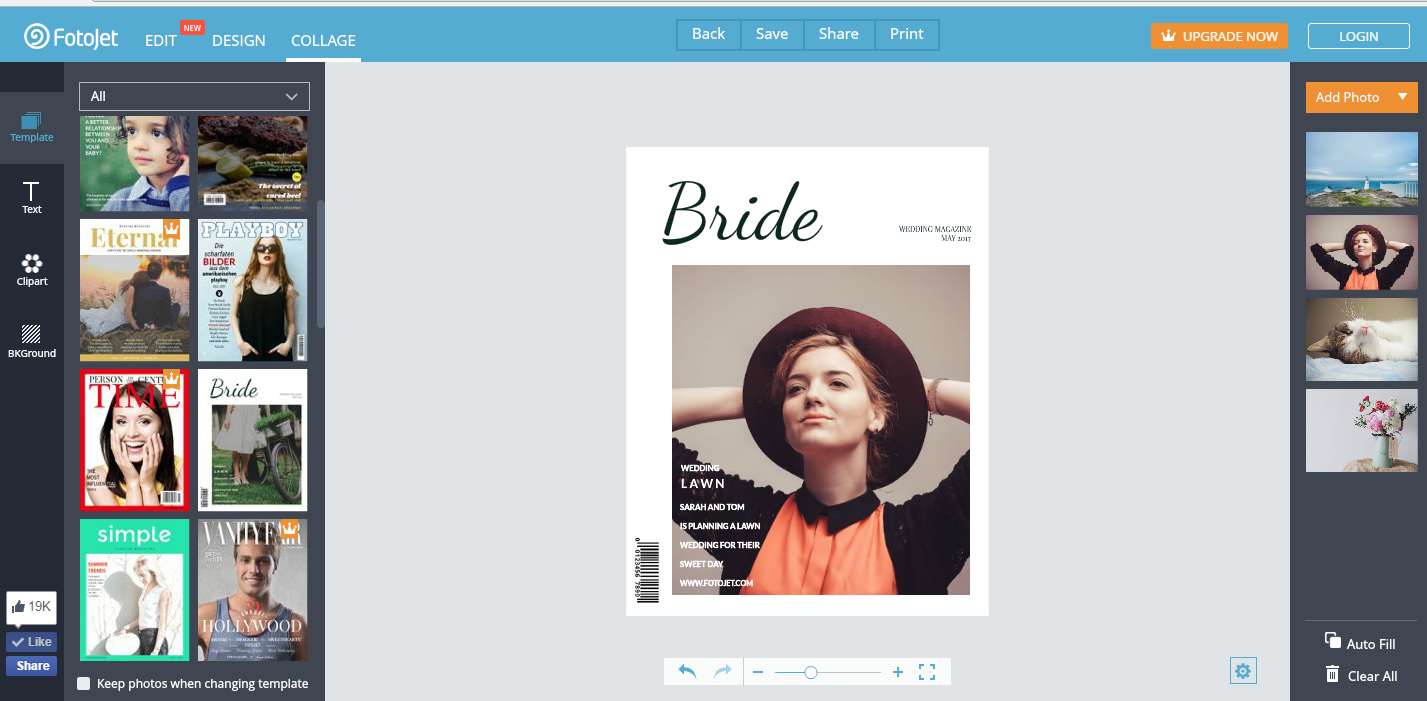Click the LOGIN button
The width and height of the screenshot is (1427, 701).
coord(1358,36)
